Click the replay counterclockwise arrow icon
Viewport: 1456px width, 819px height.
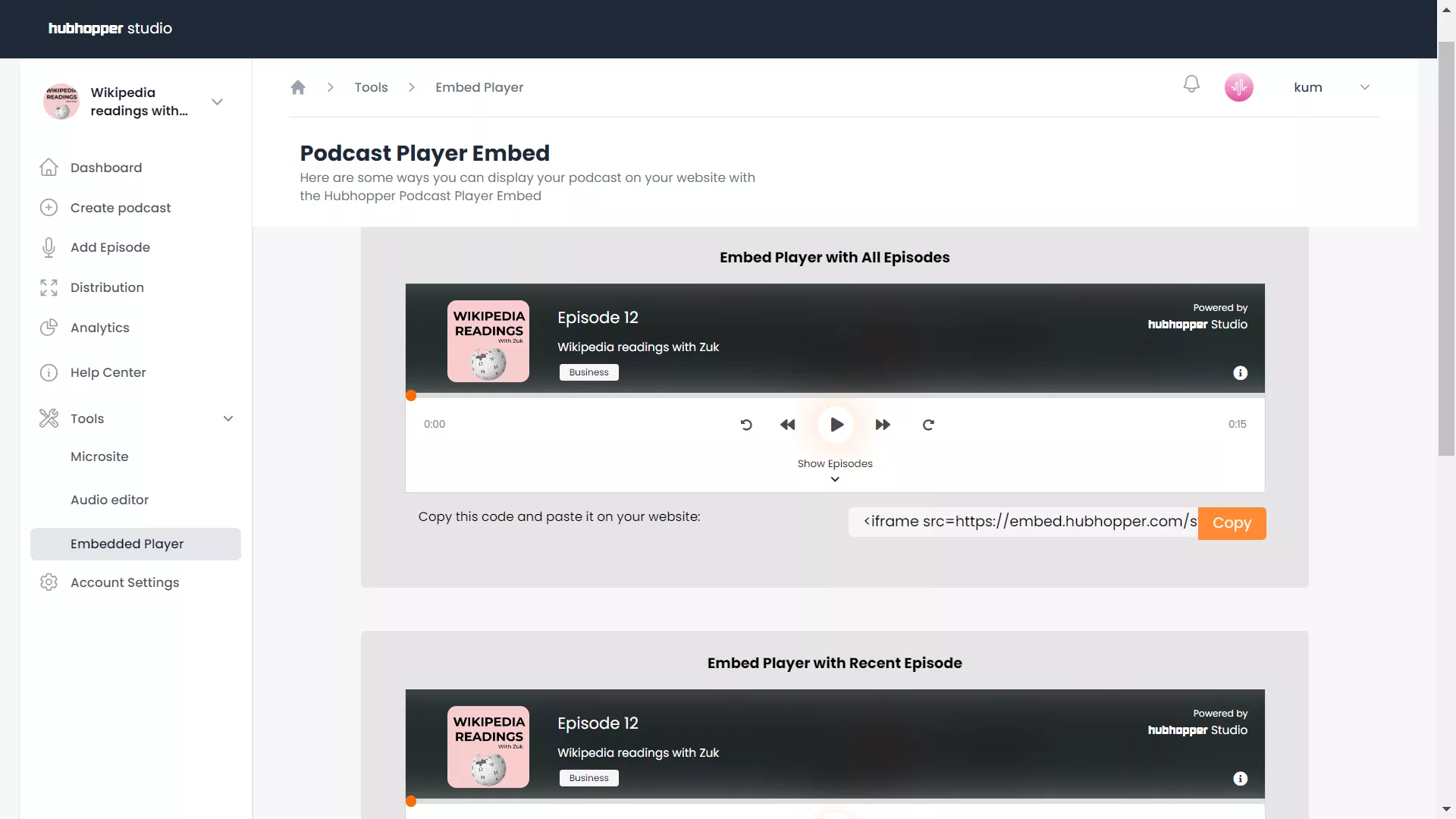(746, 425)
